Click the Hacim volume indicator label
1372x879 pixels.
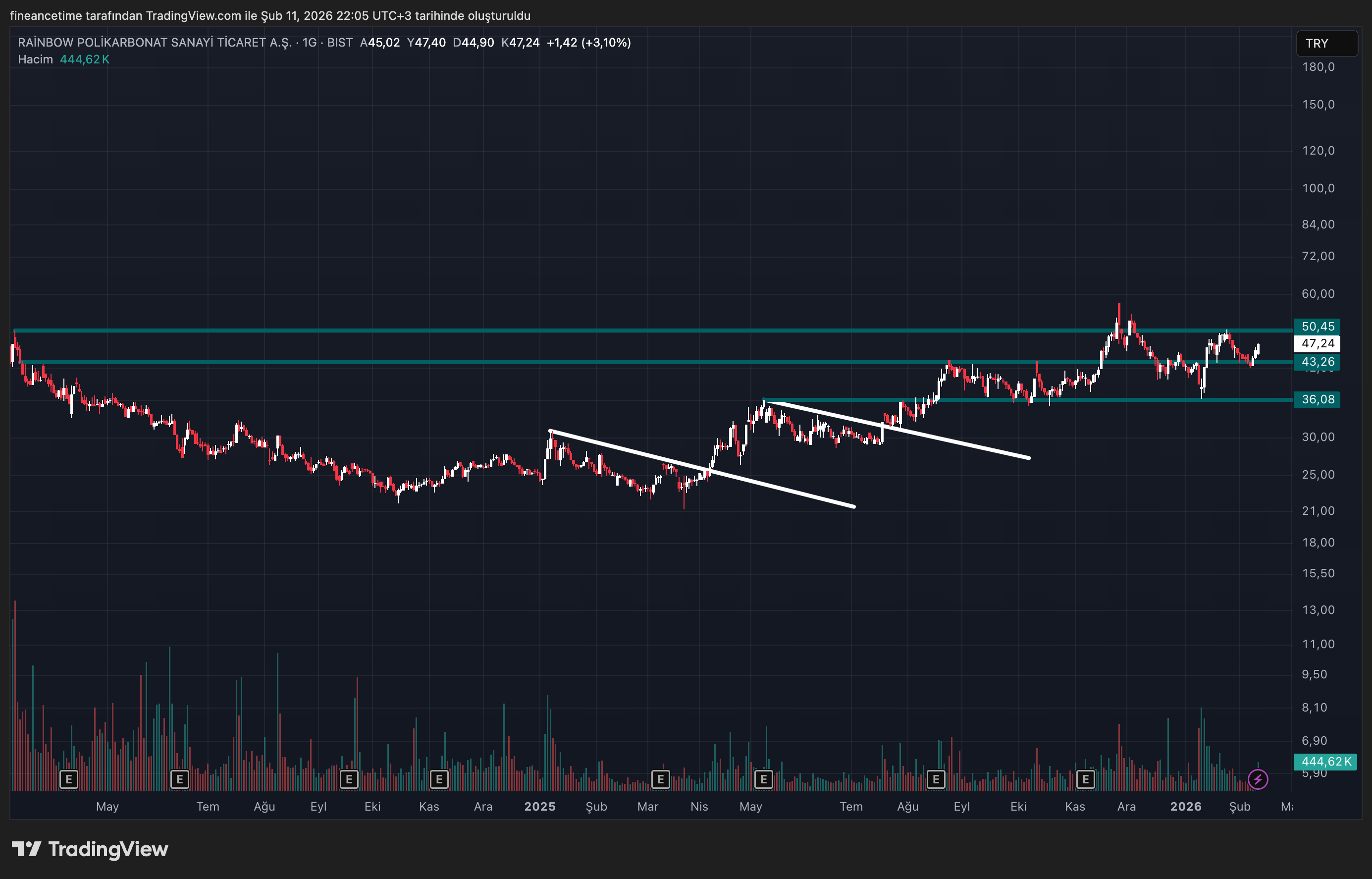[x=35, y=59]
